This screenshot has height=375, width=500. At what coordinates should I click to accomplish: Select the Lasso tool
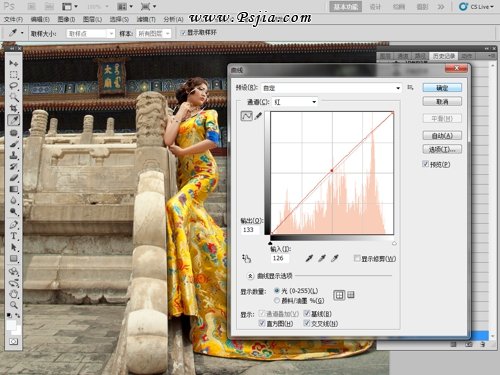pos(13,86)
